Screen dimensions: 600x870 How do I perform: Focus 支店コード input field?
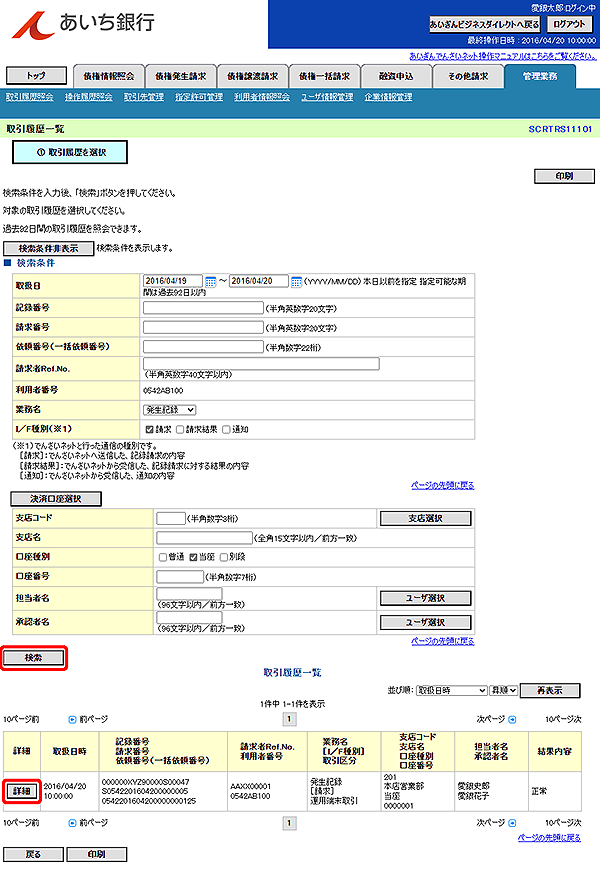tap(171, 518)
